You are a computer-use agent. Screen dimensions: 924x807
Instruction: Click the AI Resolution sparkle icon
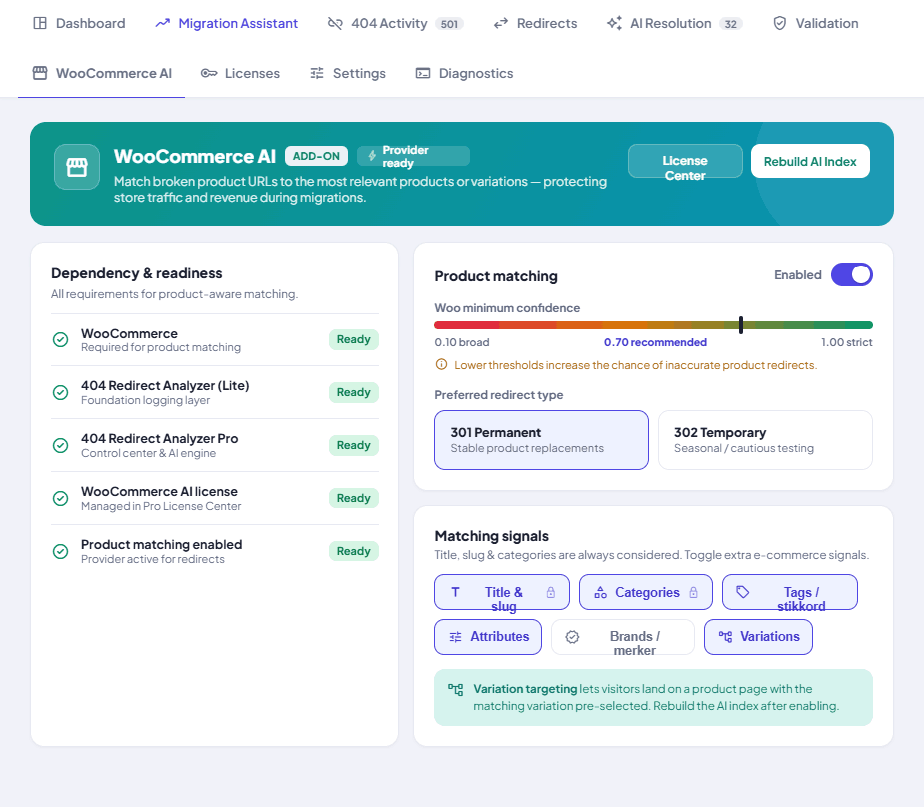click(x=615, y=24)
